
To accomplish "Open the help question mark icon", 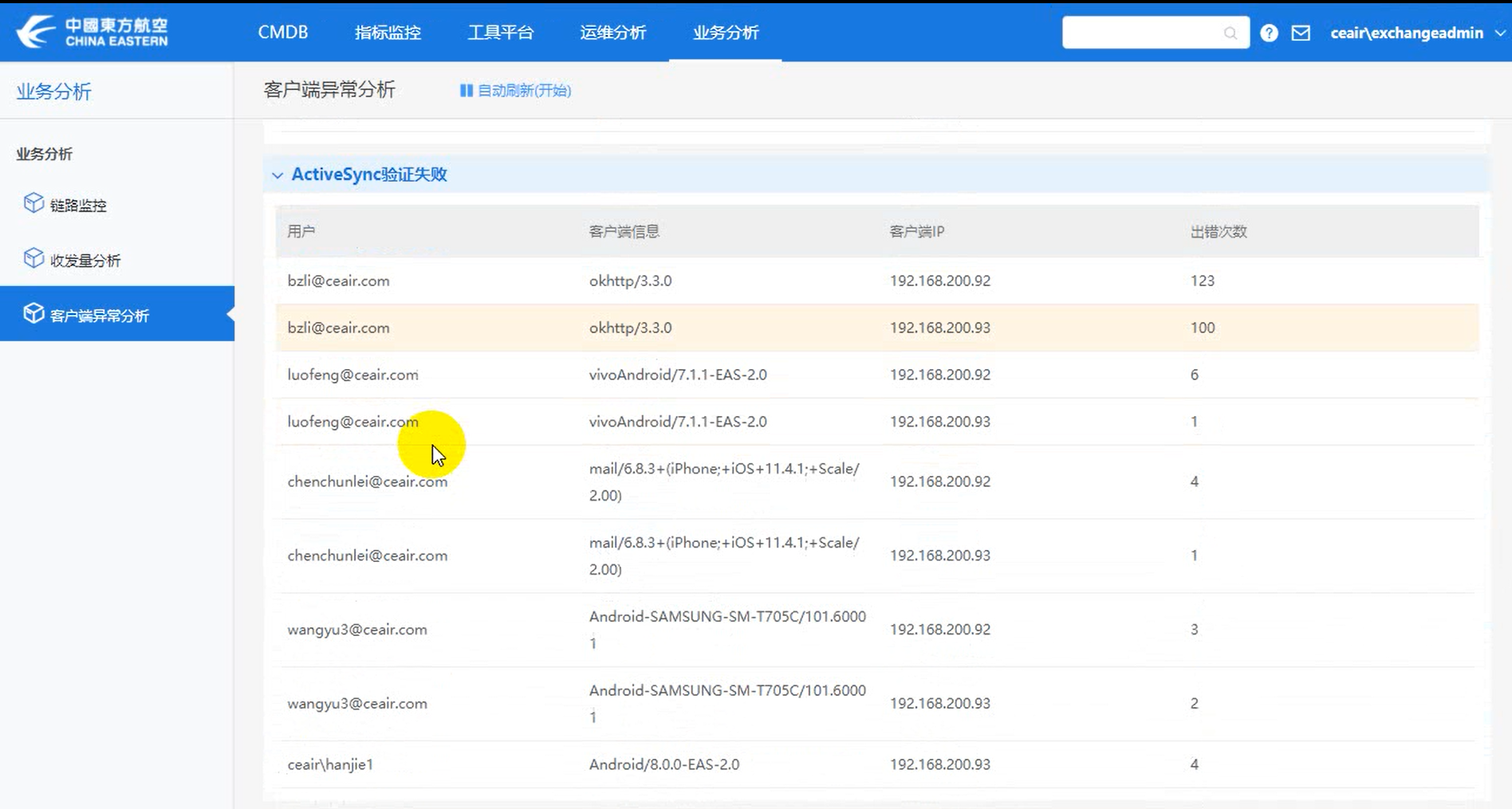I will 1269,33.
